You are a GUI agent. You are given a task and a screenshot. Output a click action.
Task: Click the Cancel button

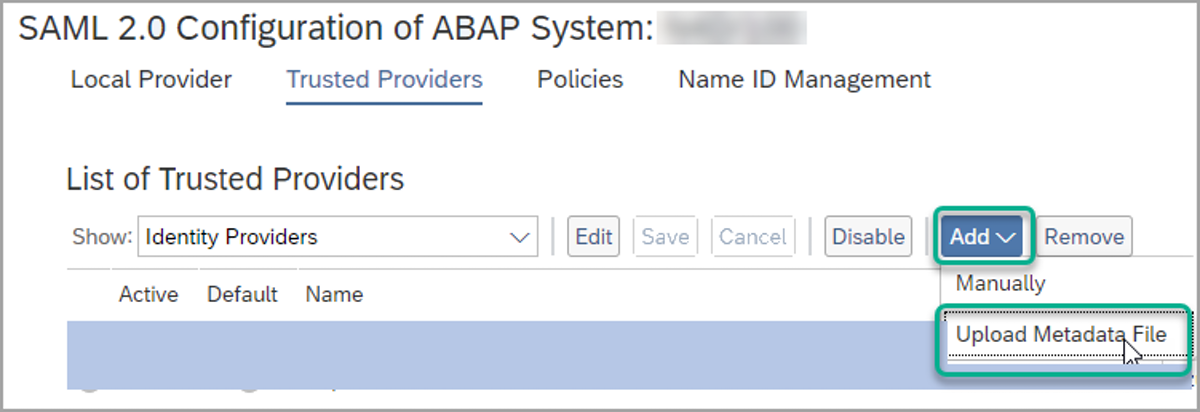pyautogui.click(x=753, y=237)
